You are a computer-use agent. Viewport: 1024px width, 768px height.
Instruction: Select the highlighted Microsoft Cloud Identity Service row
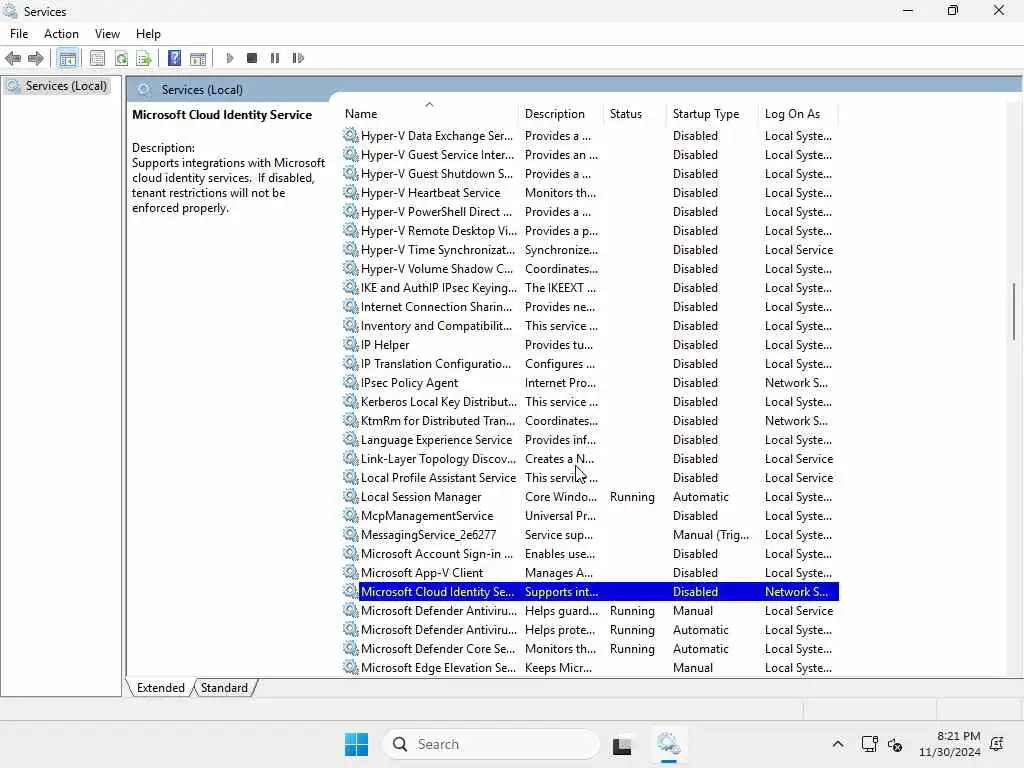tap(590, 592)
